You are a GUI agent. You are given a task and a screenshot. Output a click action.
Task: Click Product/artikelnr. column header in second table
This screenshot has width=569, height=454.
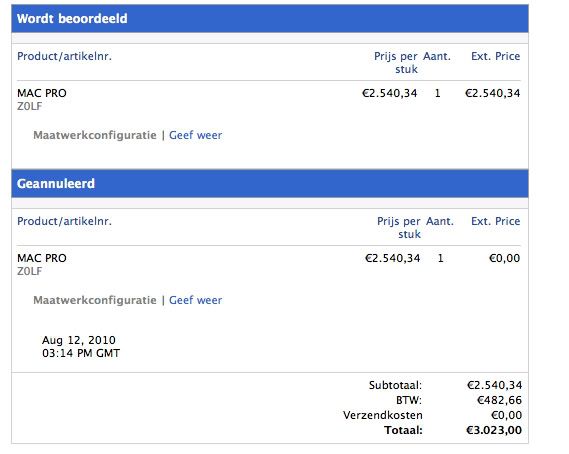coord(64,221)
